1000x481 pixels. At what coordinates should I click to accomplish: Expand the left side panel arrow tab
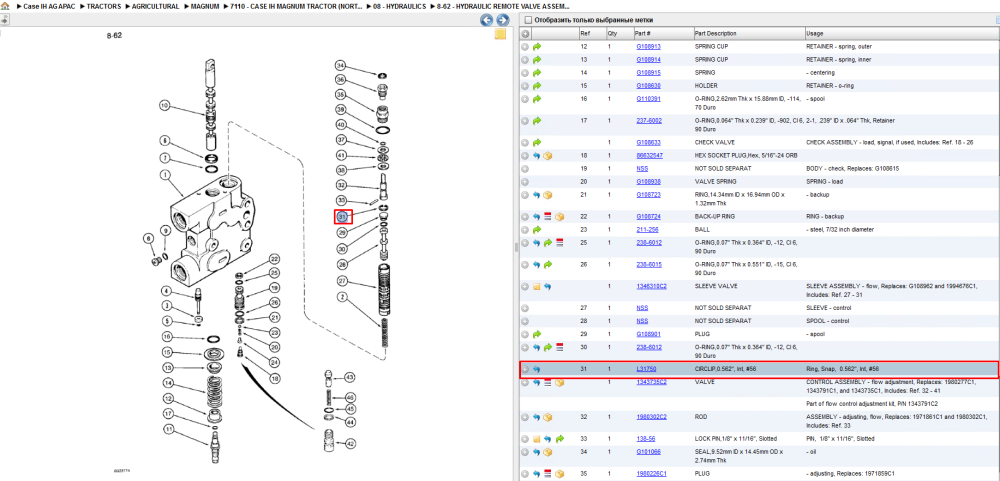click(4, 20)
